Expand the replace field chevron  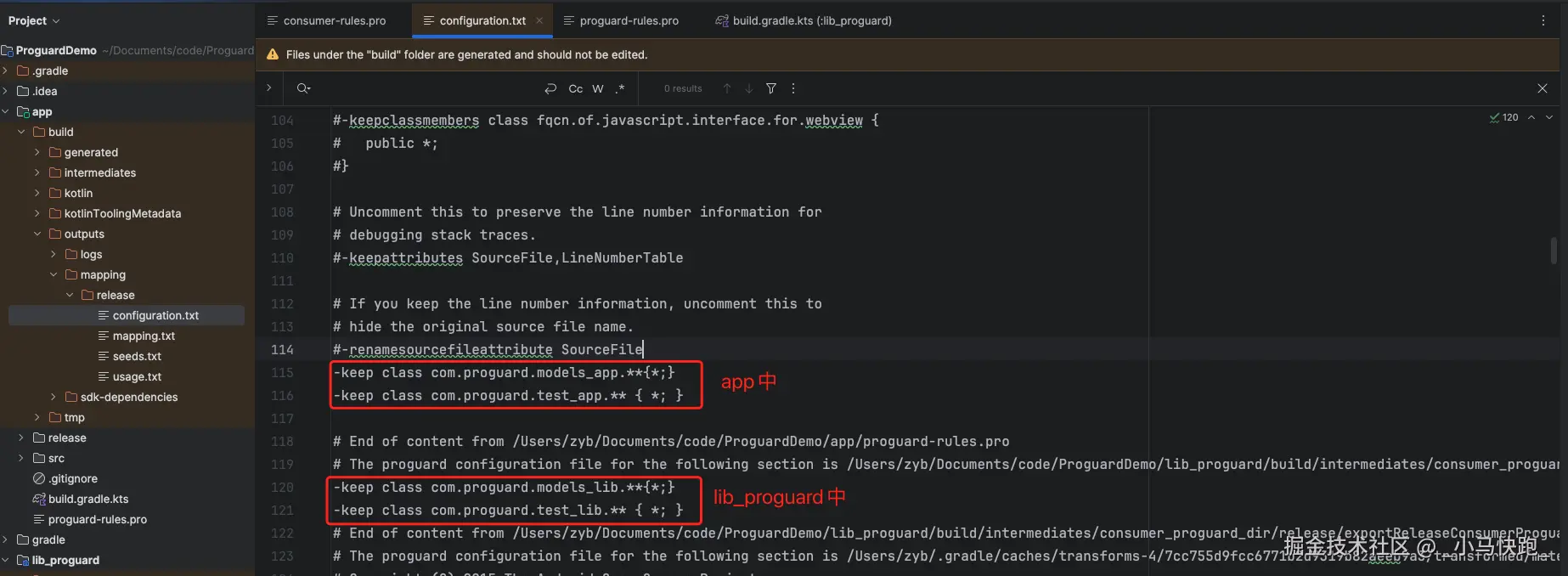269,88
